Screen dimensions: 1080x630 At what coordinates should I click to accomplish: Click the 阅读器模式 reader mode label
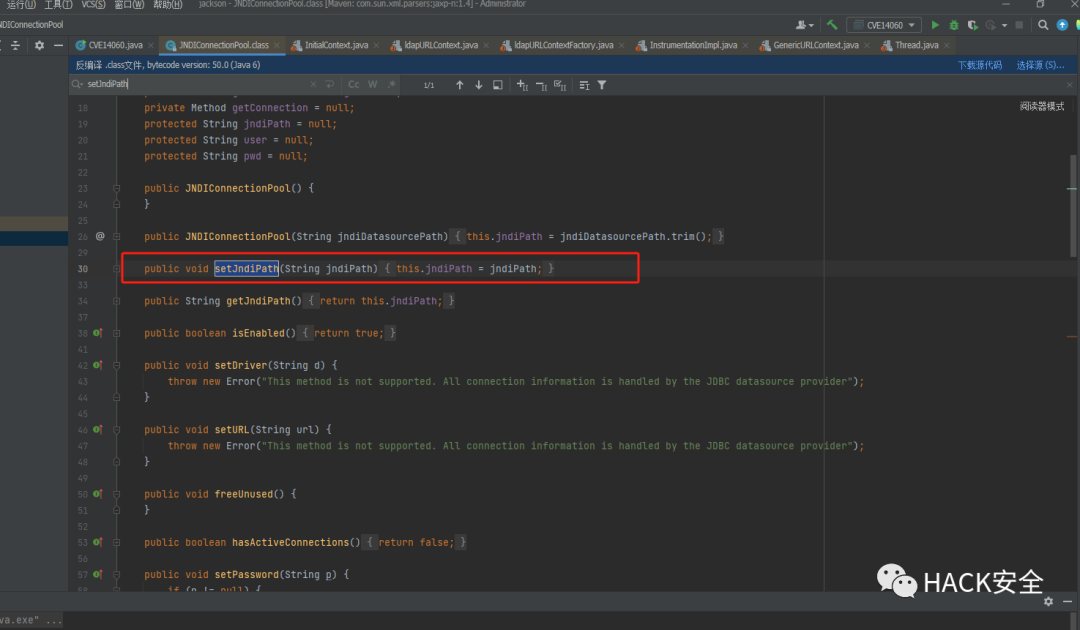click(x=1041, y=106)
